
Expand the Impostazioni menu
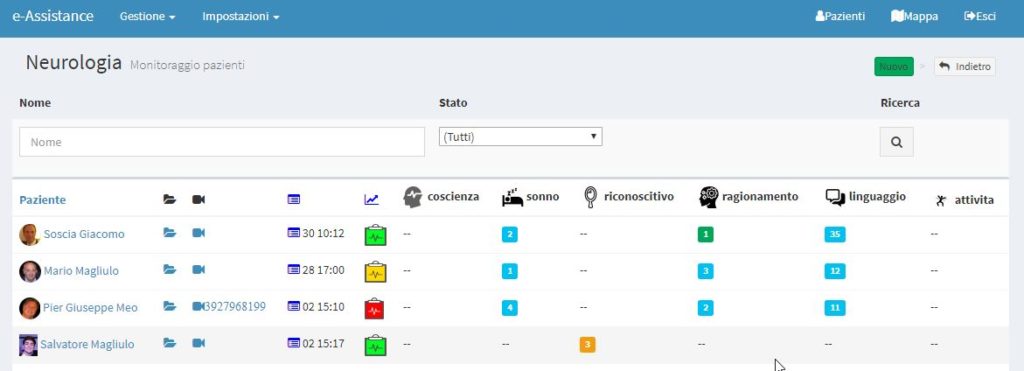(241, 16)
